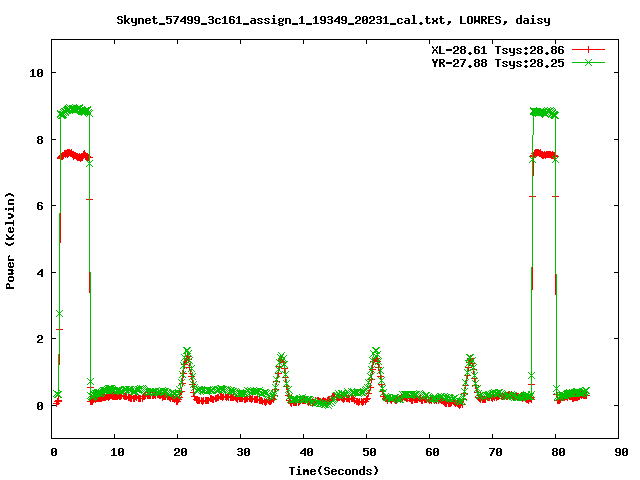Click the green peak near 51 seconds

click(x=376, y=351)
